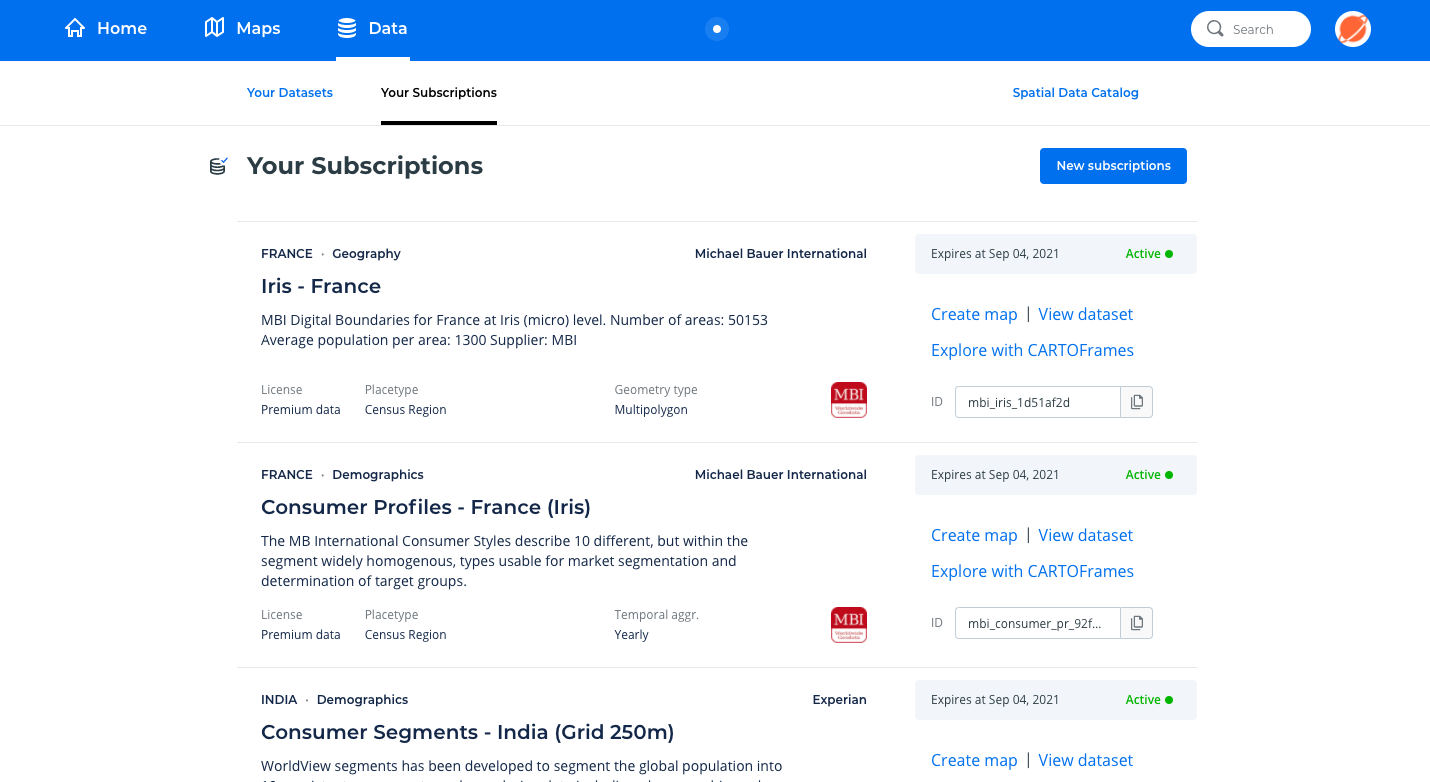
Task: View dataset for Consumer Profiles - France
Action: click(x=1085, y=535)
